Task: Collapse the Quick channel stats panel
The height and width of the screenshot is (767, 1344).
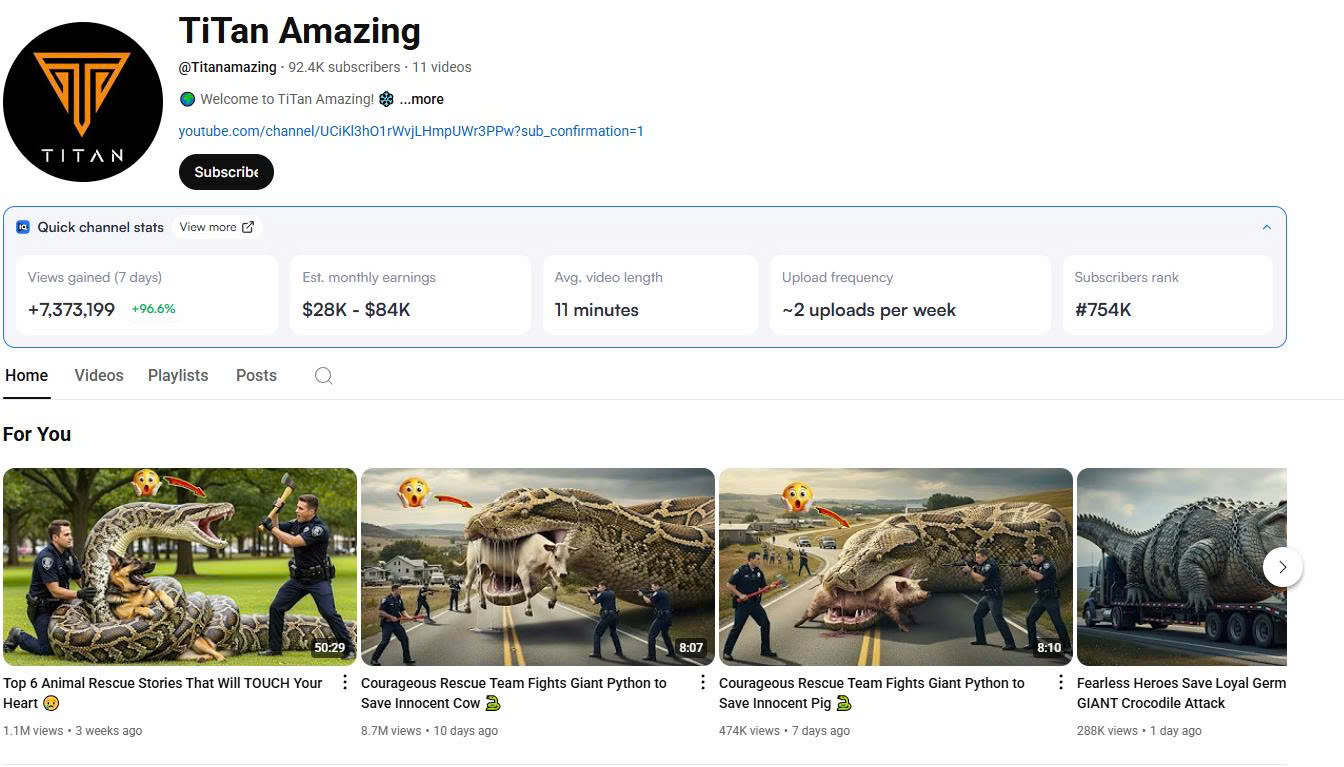Action: tap(1266, 227)
